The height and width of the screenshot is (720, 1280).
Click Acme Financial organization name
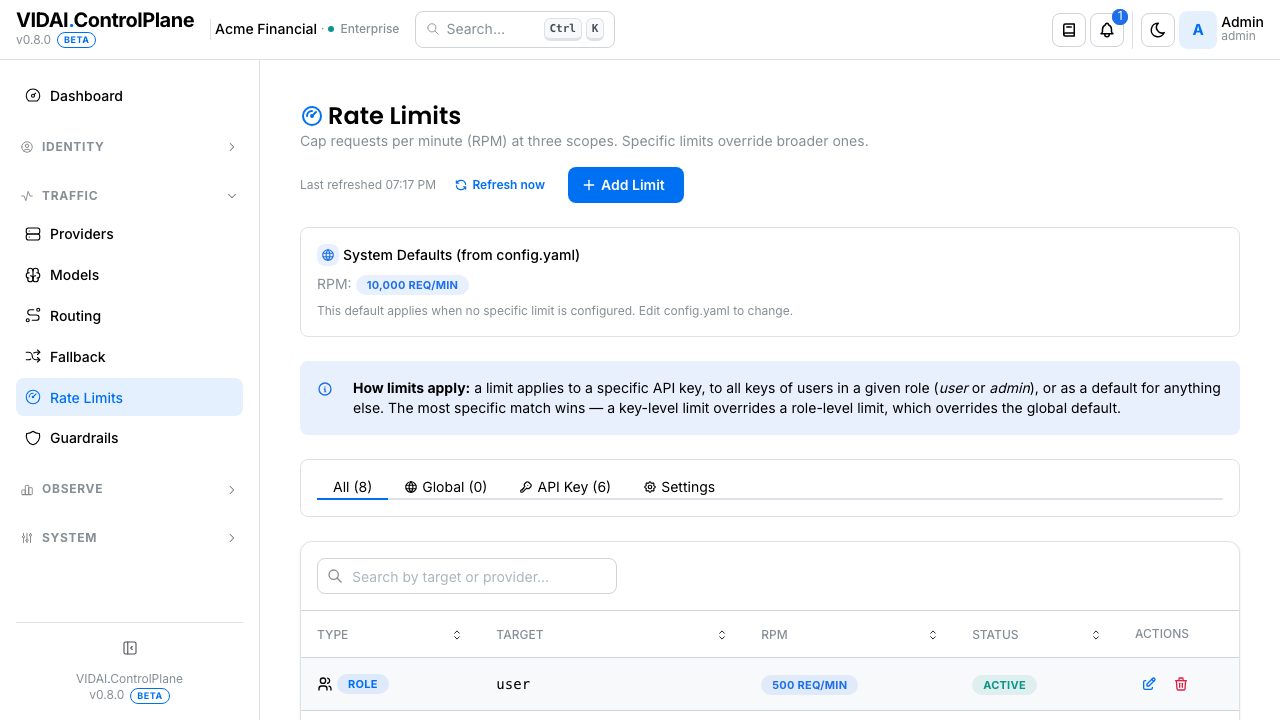click(266, 29)
